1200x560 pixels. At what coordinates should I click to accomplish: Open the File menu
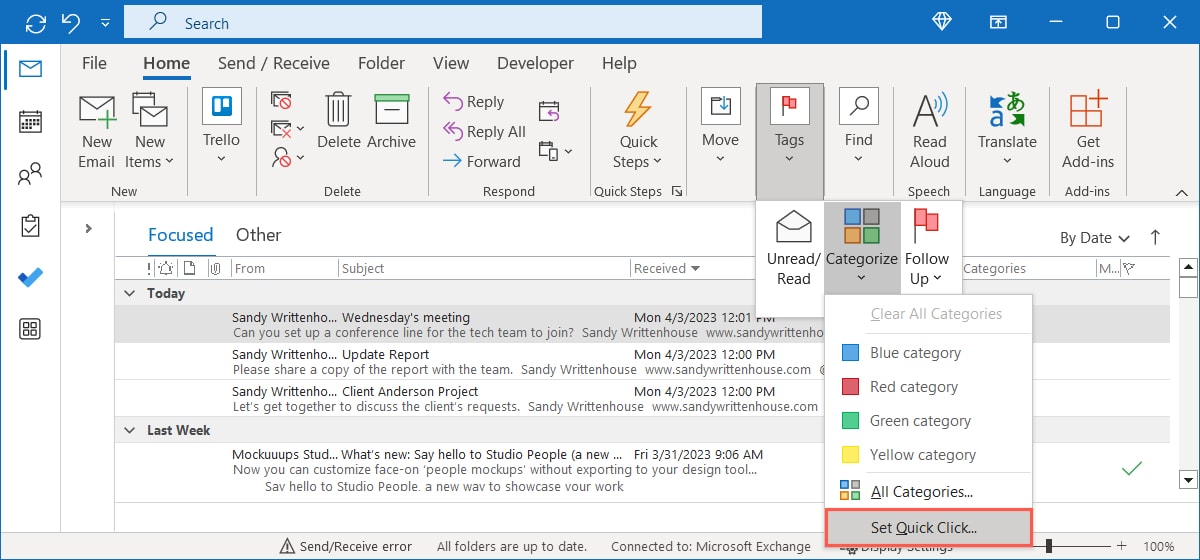94,63
